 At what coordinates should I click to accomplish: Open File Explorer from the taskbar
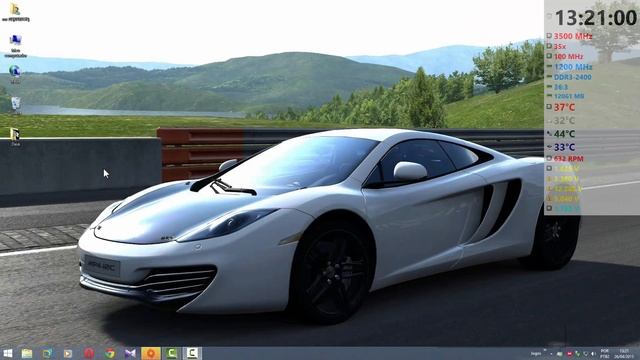click(27, 353)
